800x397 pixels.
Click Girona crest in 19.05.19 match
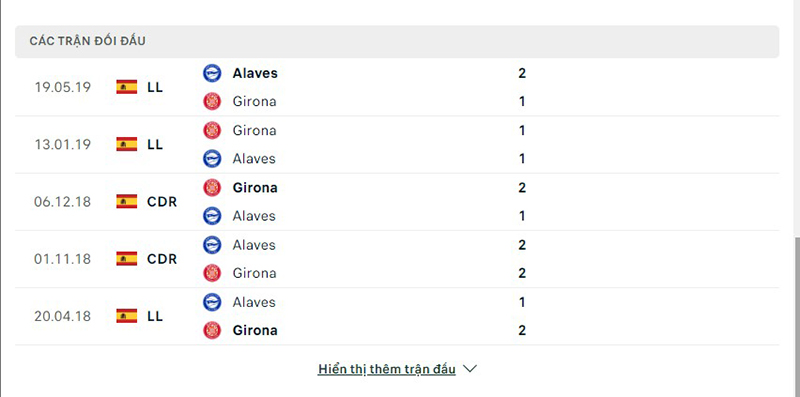click(212, 101)
